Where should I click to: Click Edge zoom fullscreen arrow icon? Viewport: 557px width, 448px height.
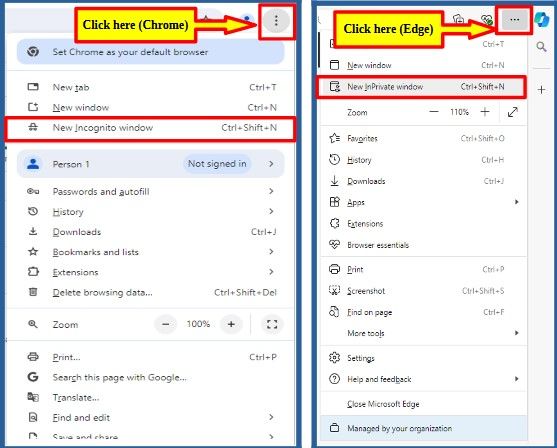pos(513,112)
